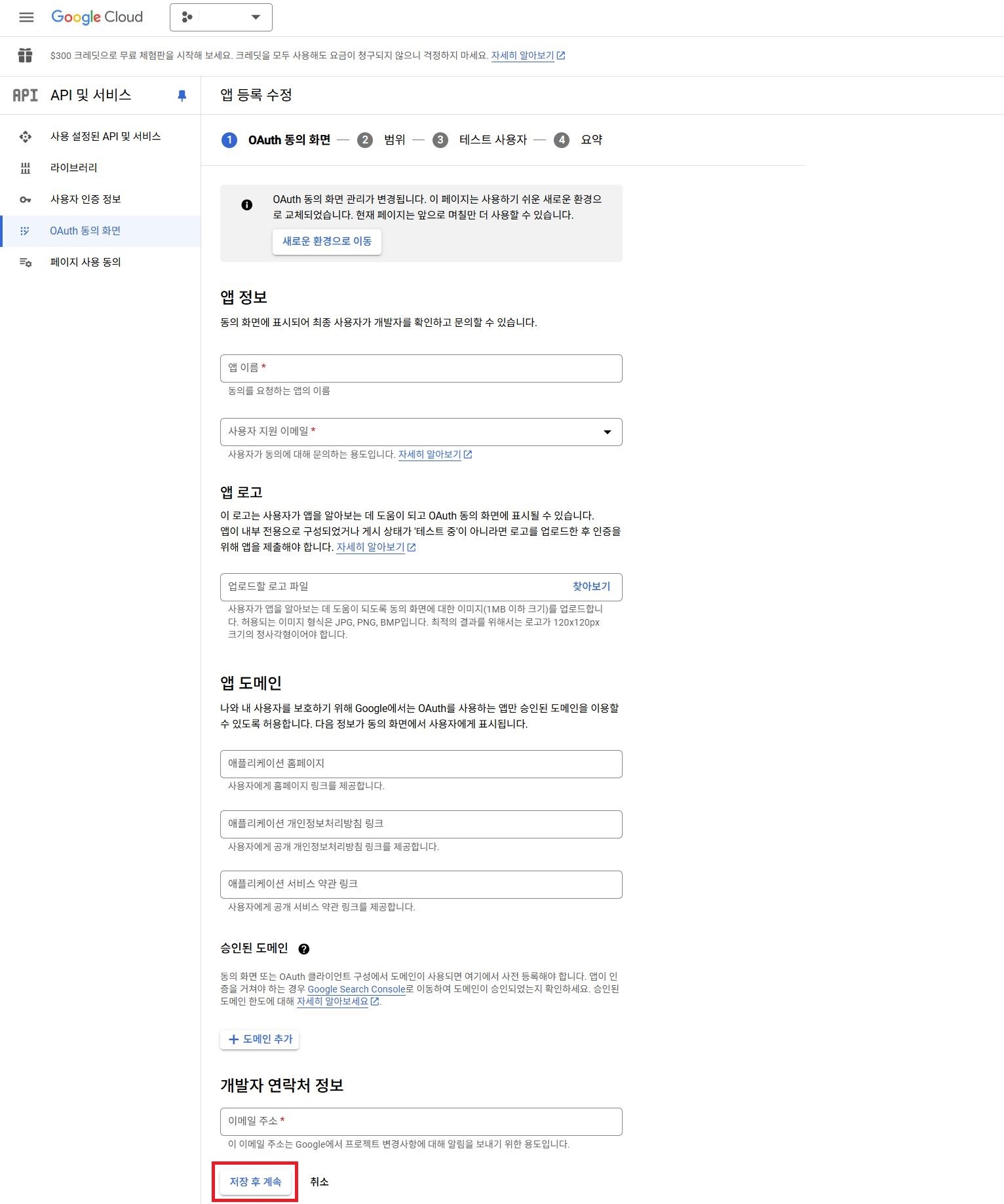Click the key icon for 사용자 인증 정보
Screen dimensions: 1004x1204
tap(26, 200)
